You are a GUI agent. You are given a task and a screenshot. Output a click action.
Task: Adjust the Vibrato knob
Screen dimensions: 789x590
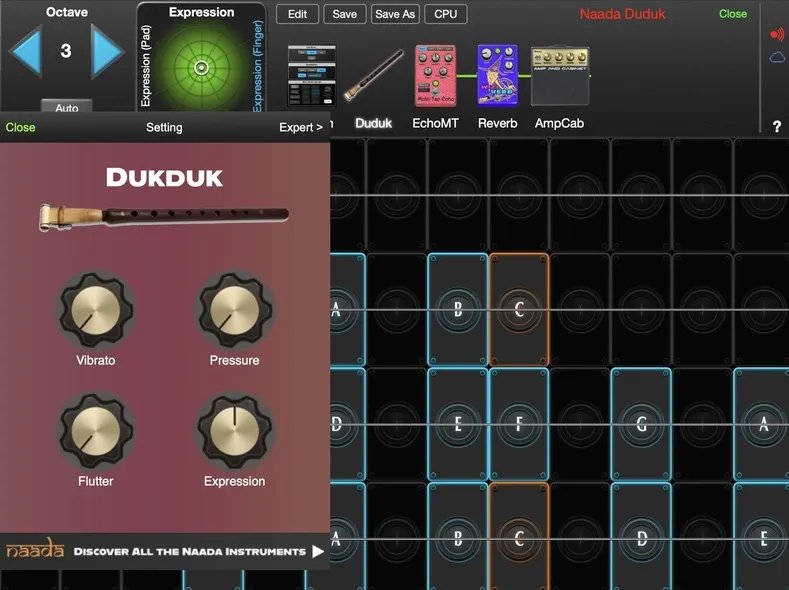pos(96,310)
